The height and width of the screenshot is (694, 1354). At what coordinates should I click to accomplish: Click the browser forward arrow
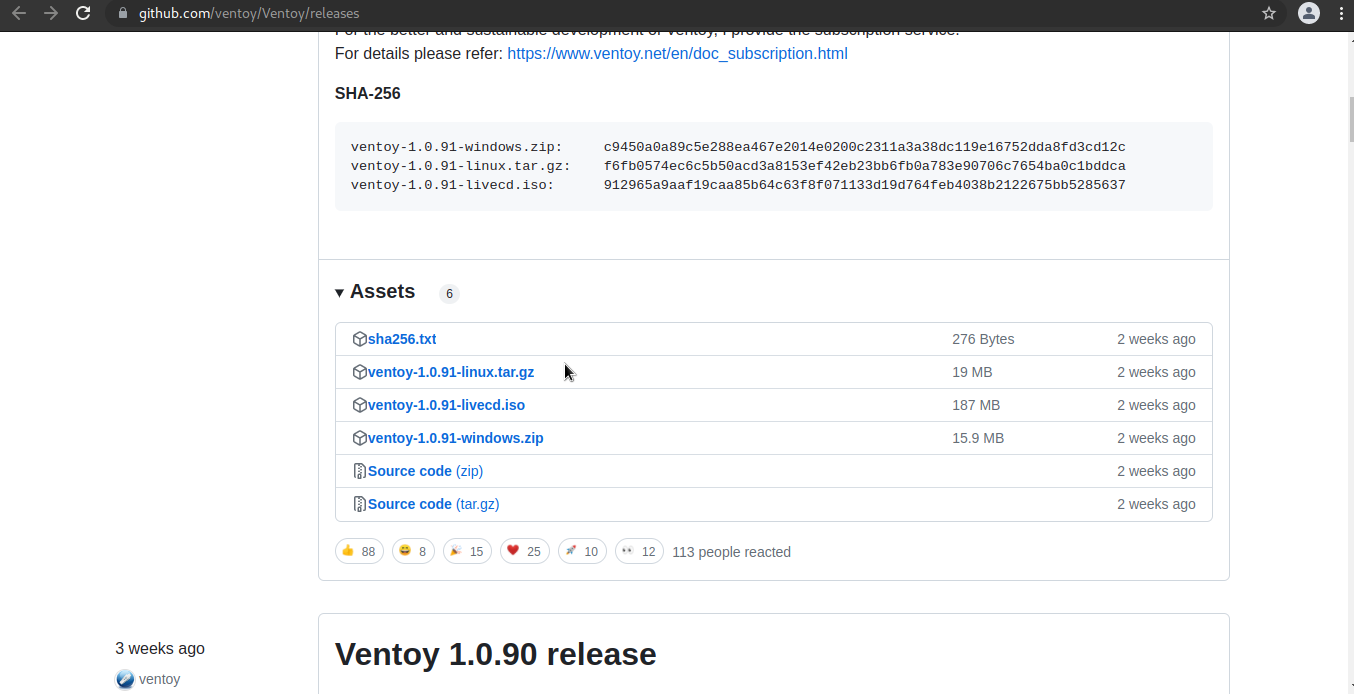coord(51,13)
